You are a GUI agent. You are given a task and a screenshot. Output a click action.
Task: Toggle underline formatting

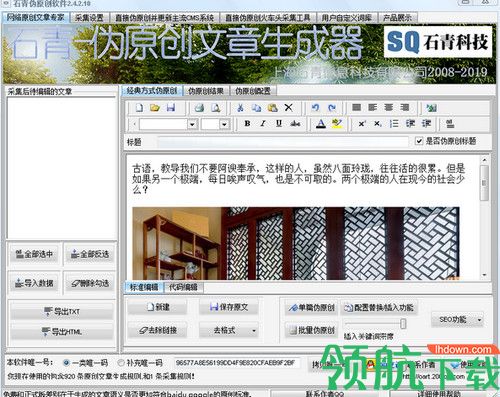(279, 124)
